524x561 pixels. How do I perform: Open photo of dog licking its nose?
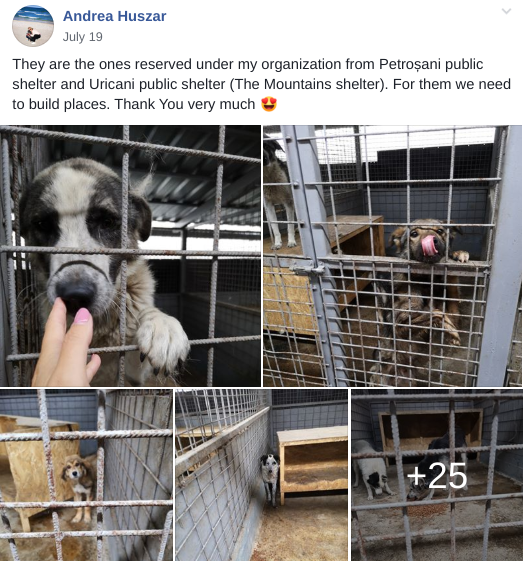pyautogui.click(x=392, y=256)
